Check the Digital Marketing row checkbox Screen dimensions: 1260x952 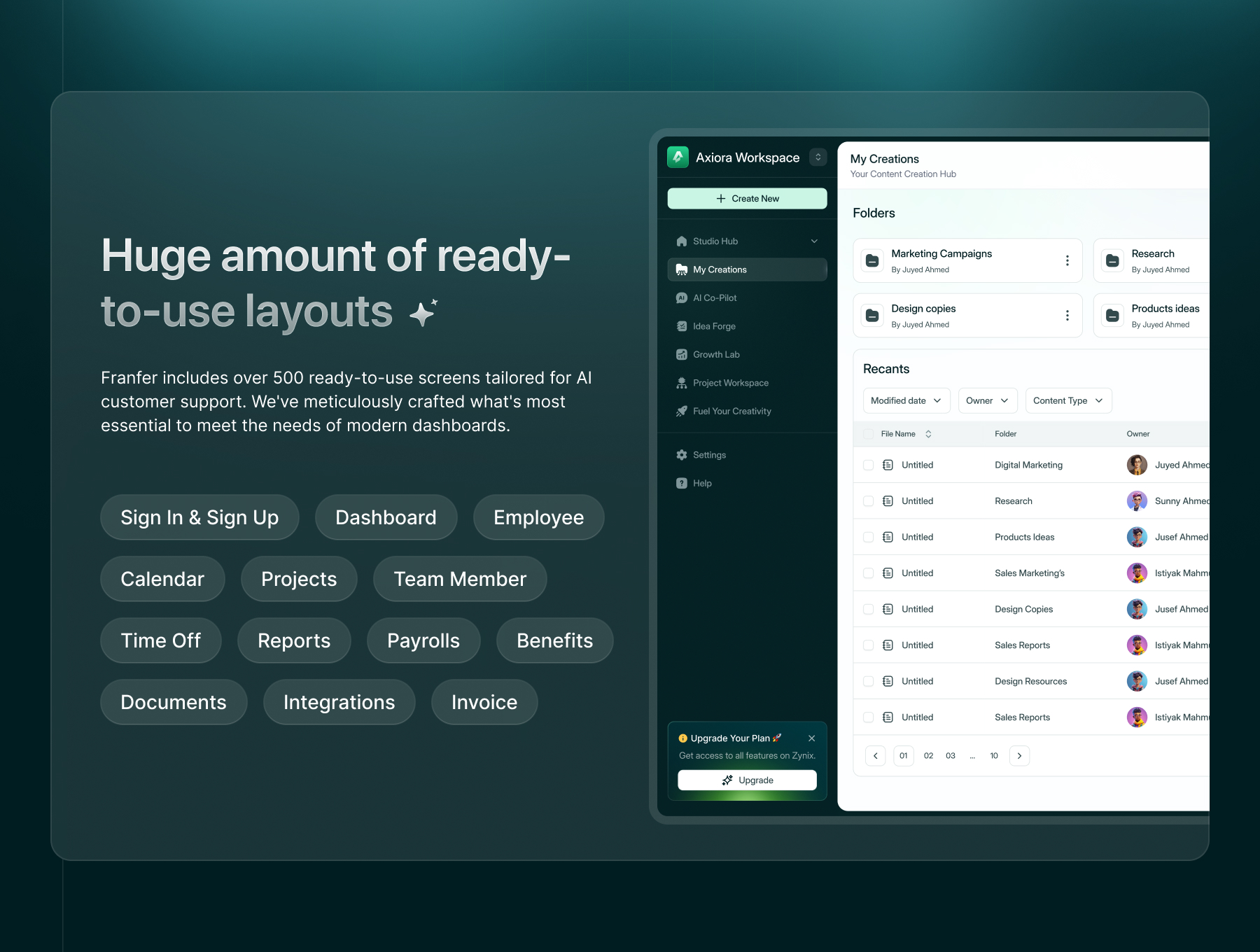(868, 465)
